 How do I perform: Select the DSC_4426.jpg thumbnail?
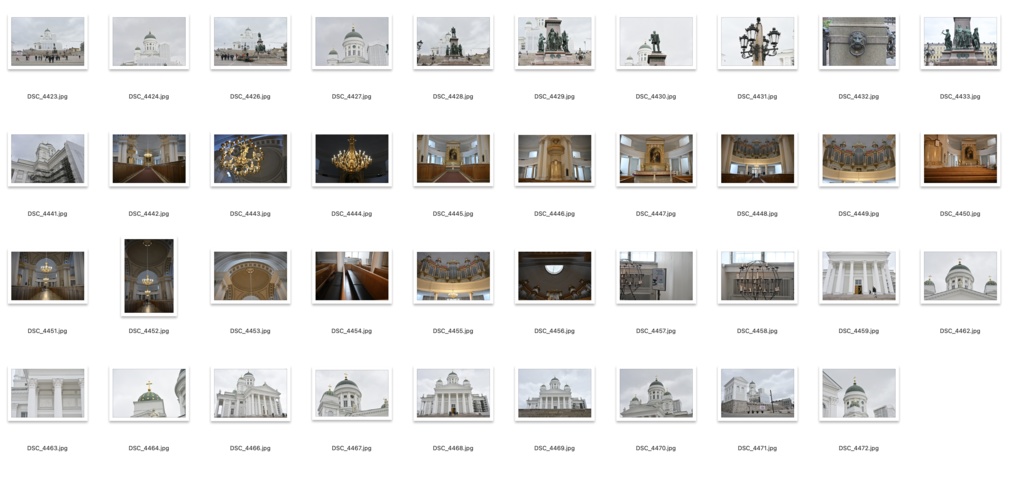[250, 42]
